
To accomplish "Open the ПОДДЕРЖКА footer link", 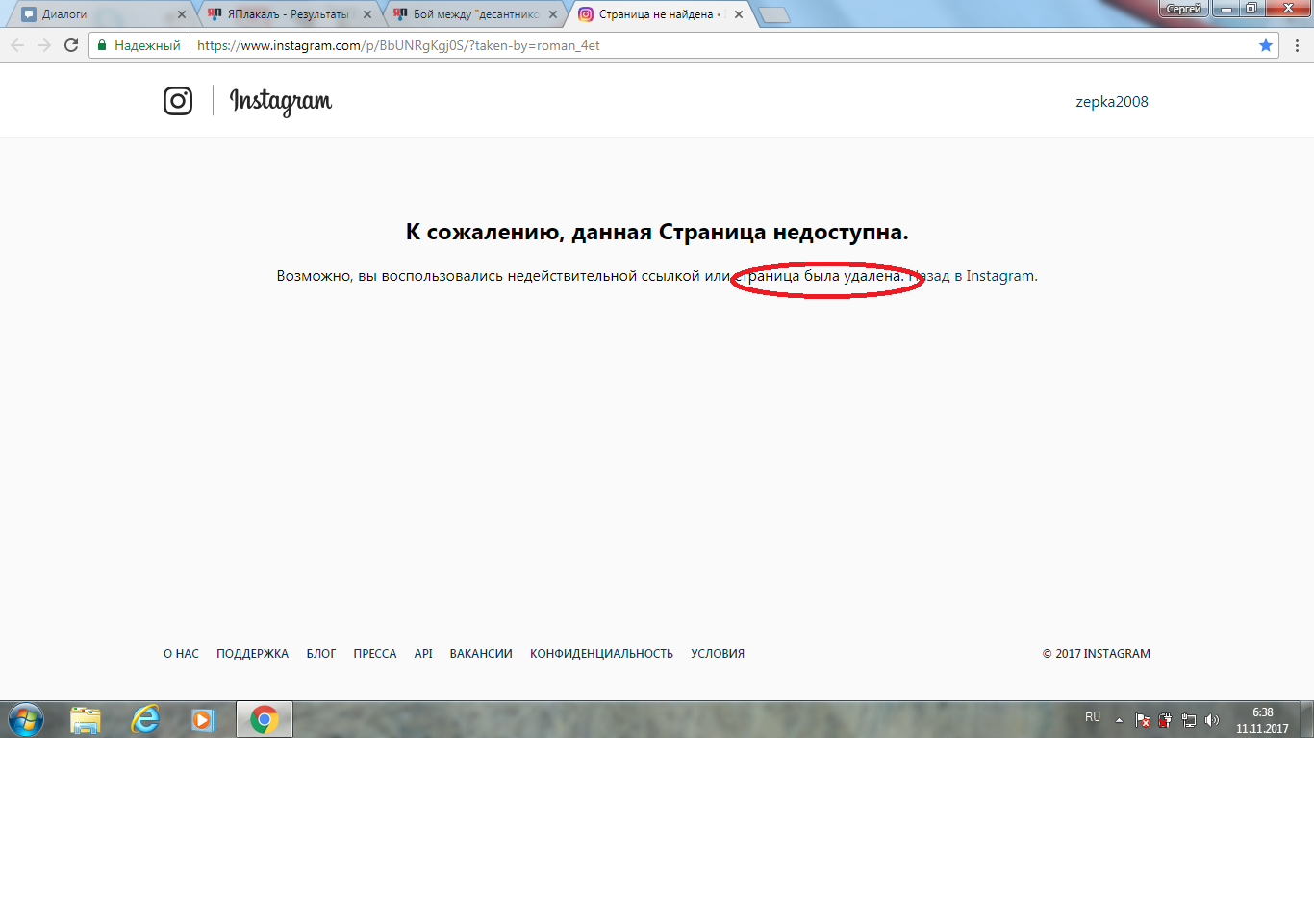I will coord(252,654).
